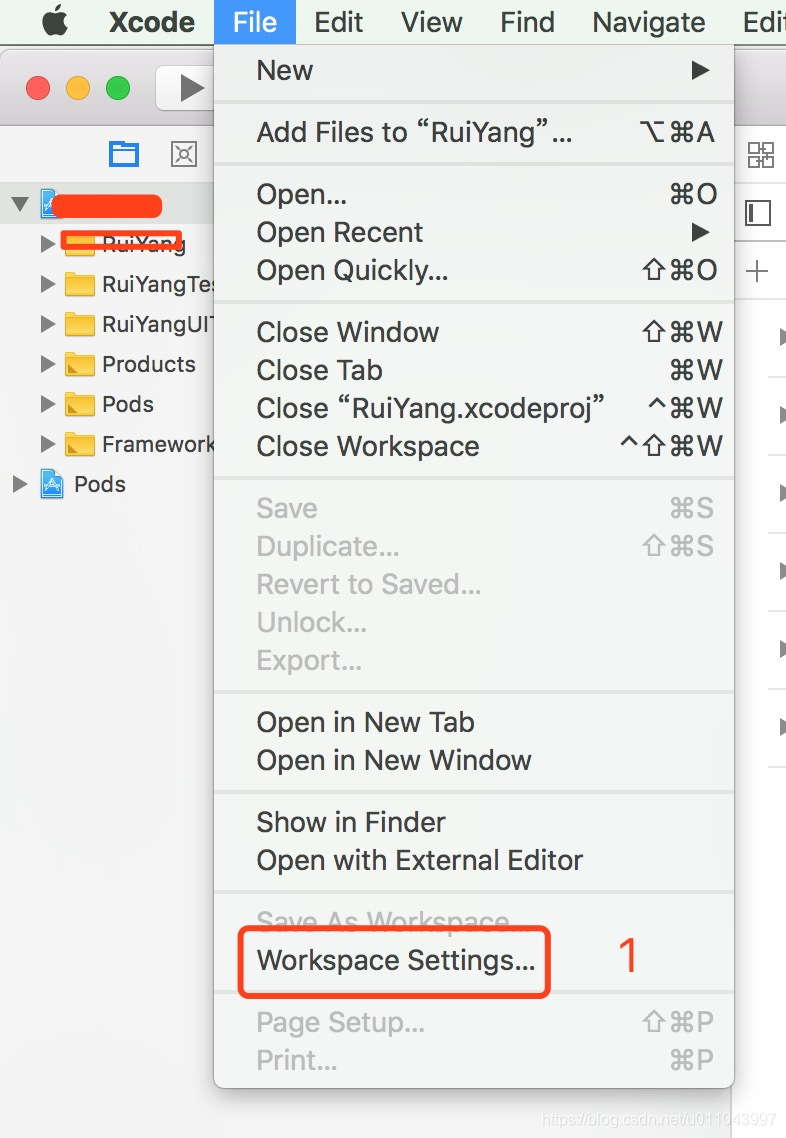The height and width of the screenshot is (1138, 786).
Task: Open the New submenu
Action: [474, 70]
